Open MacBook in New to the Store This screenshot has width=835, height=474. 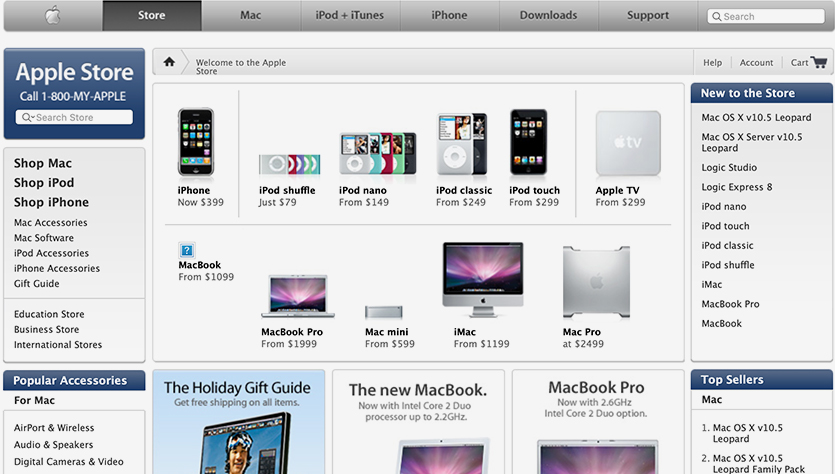[x=722, y=324]
